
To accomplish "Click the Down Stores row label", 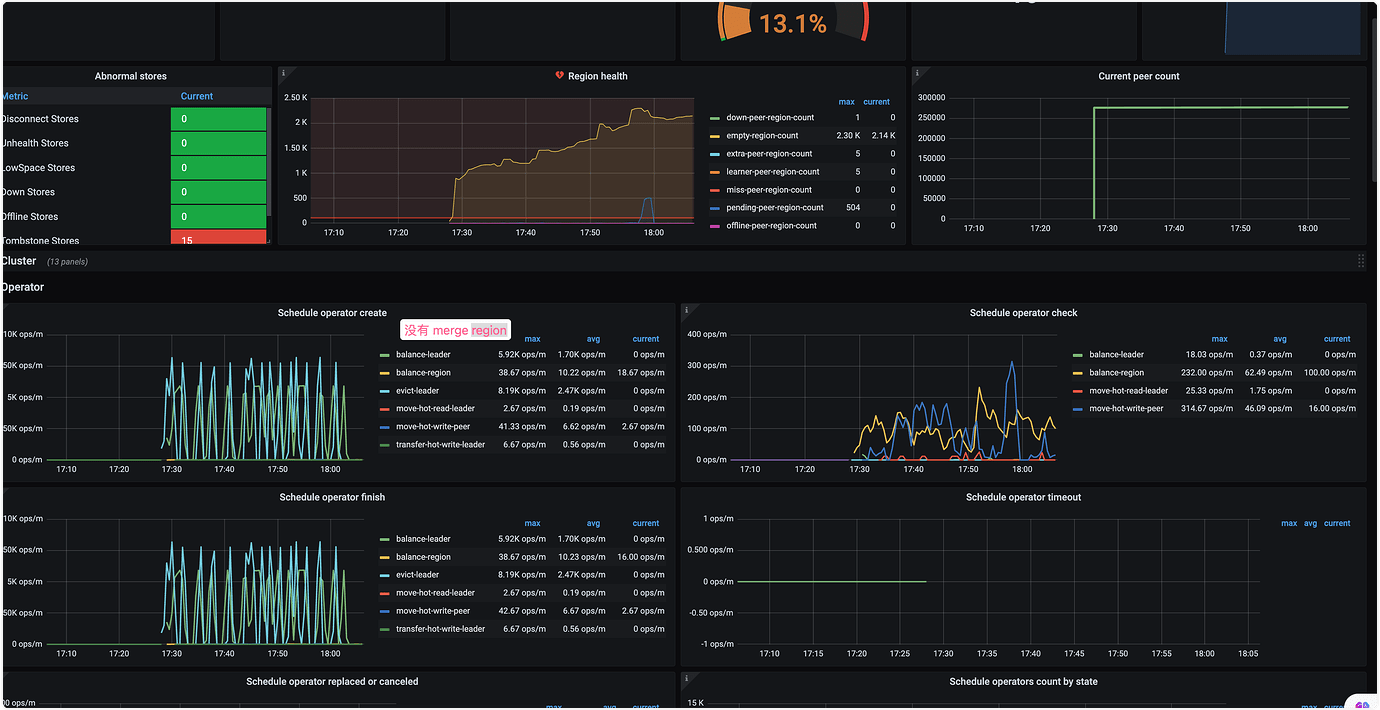I will pyautogui.click(x=28, y=192).
